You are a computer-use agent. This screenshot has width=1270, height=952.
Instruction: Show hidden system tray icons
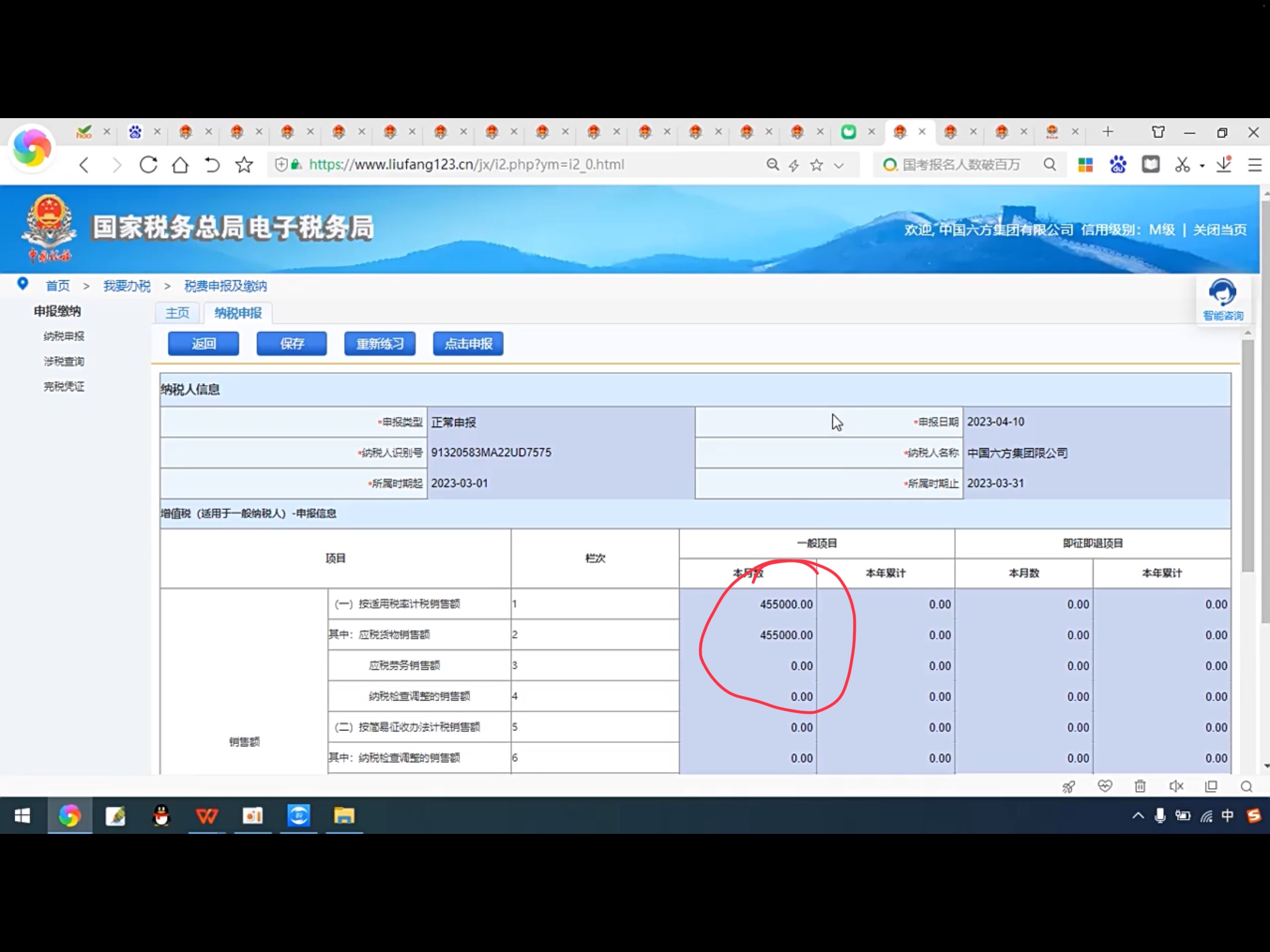click(x=1138, y=816)
